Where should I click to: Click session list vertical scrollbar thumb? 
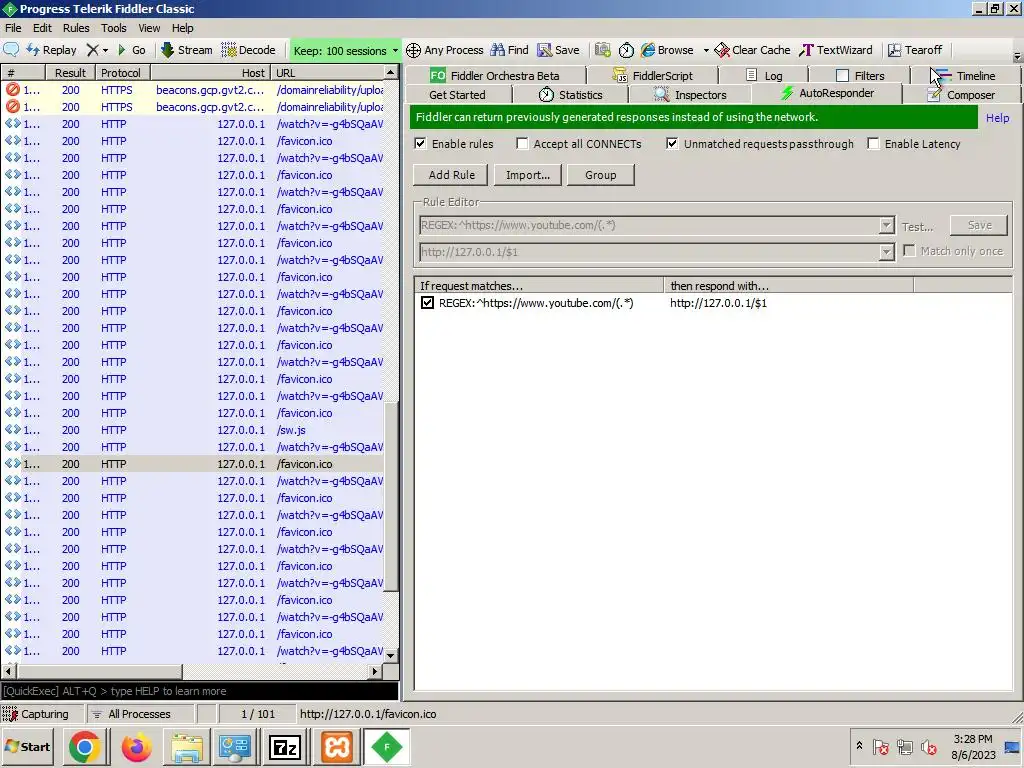391,496
